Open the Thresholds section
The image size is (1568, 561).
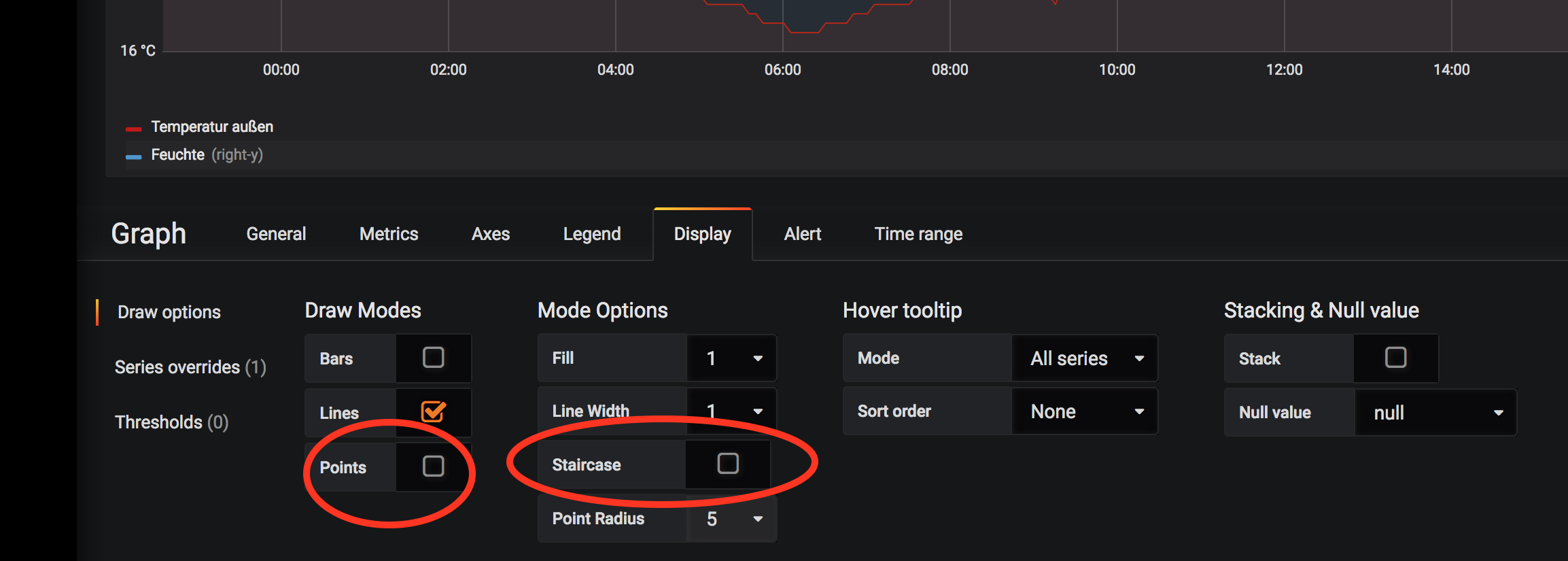(x=172, y=422)
